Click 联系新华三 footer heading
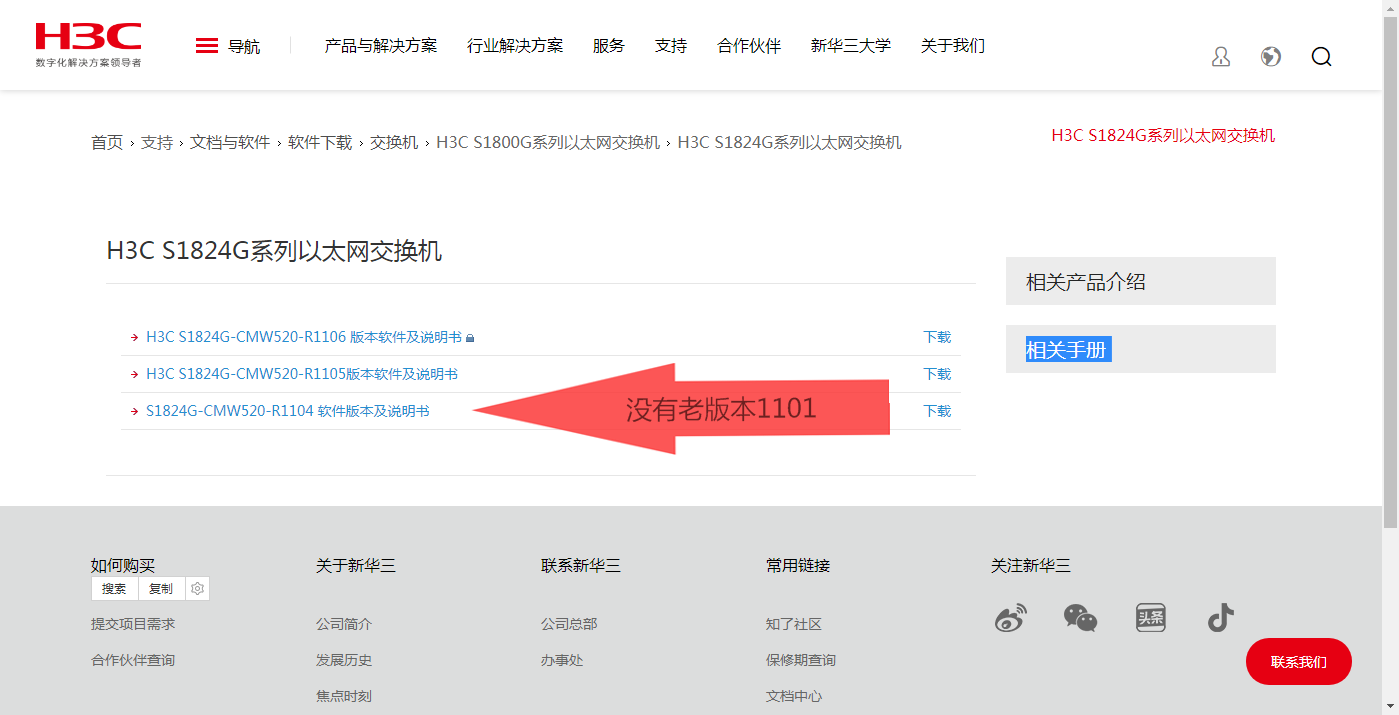 (581, 566)
